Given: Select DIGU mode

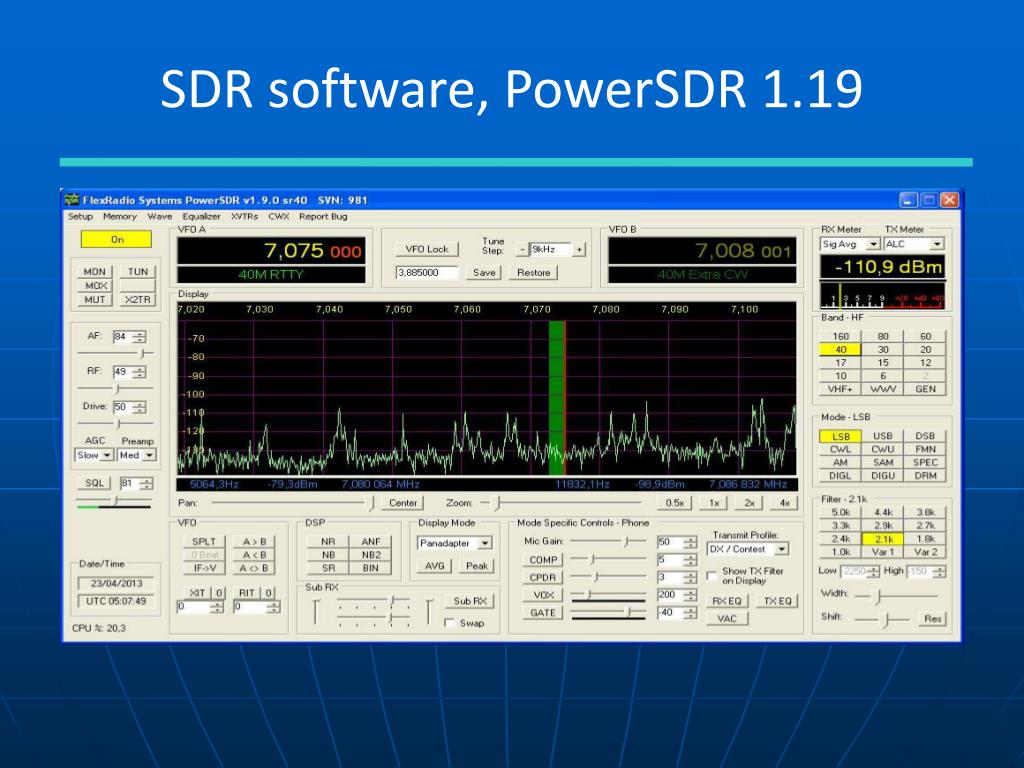Looking at the screenshot, I should [883, 475].
